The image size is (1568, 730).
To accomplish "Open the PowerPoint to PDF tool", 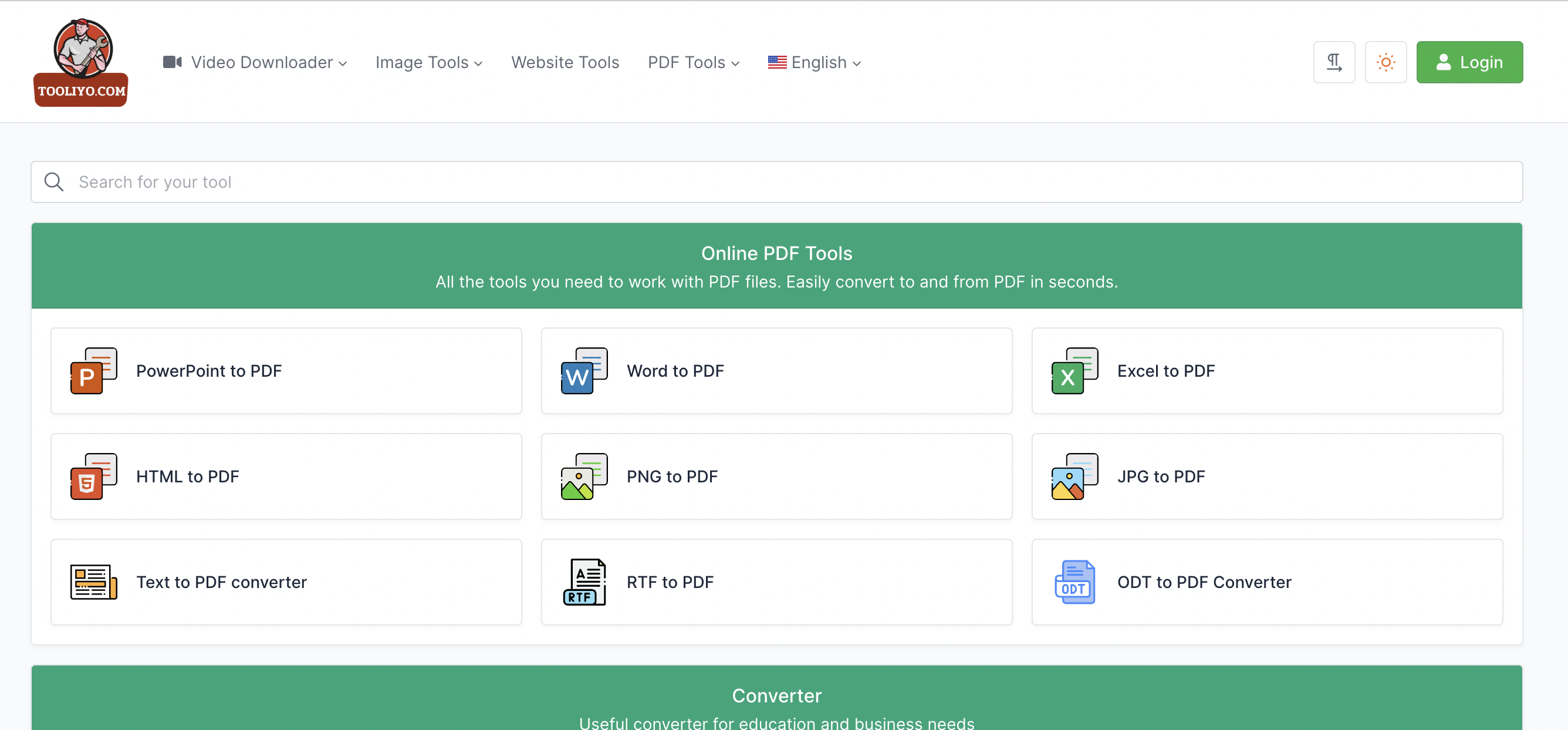I will pos(286,371).
